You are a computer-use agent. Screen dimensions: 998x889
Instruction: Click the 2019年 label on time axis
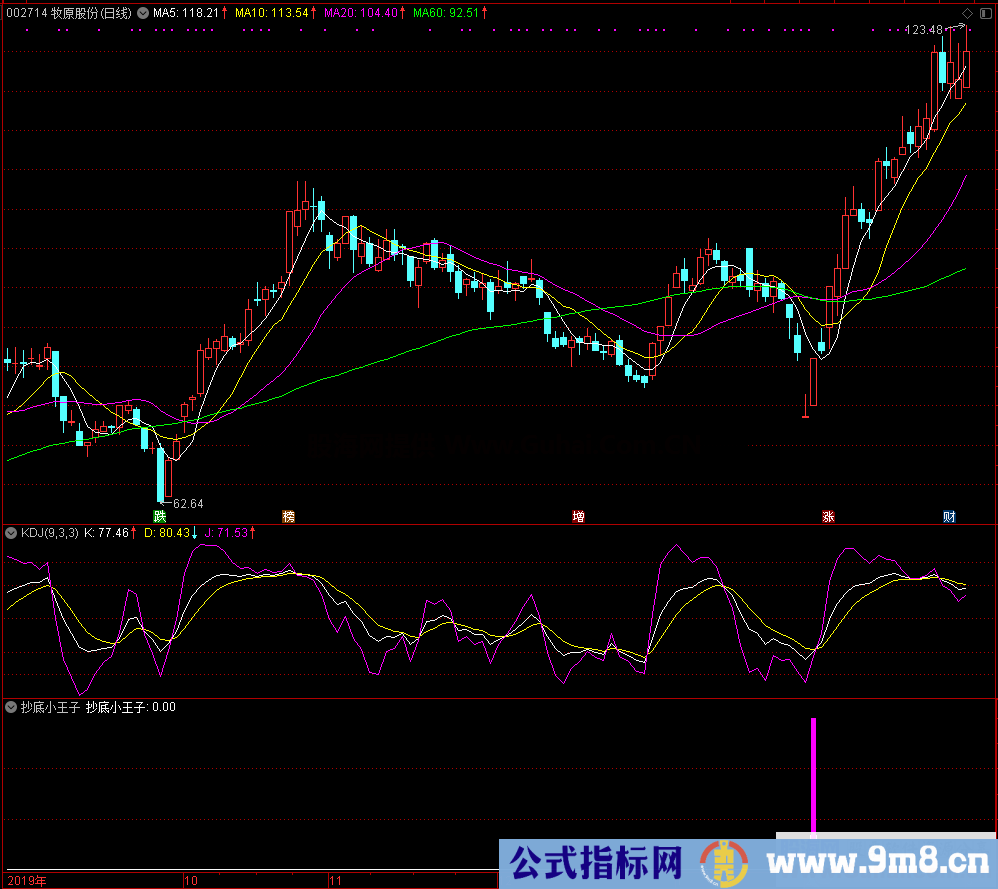pos(25,881)
